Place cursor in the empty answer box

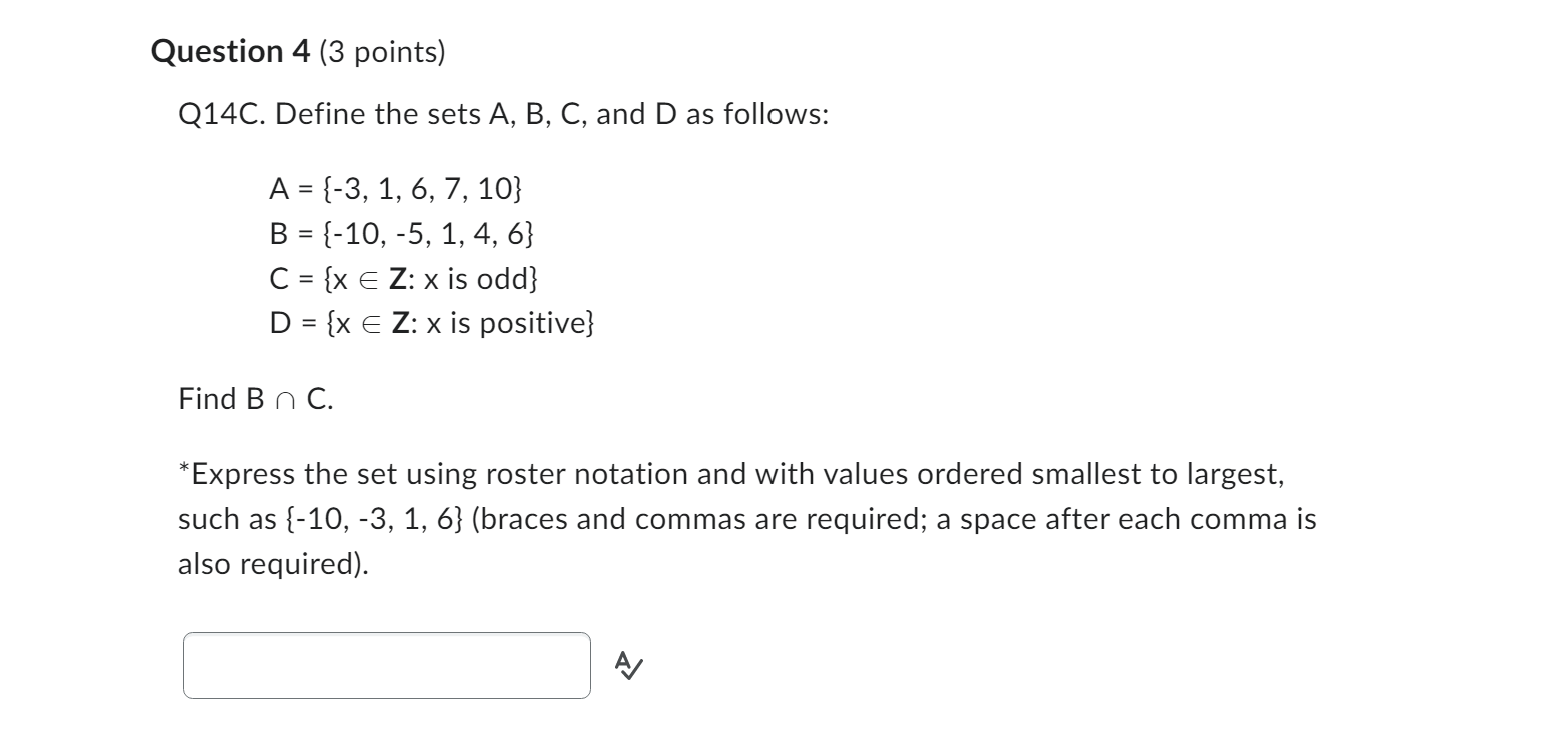point(386,663)
